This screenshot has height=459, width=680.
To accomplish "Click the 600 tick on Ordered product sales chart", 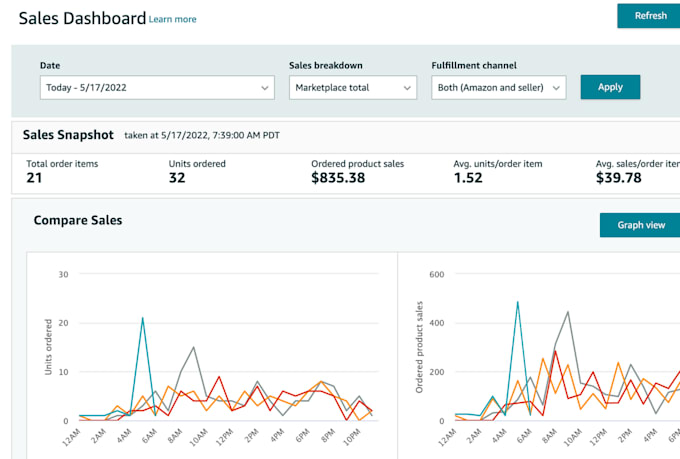I will [x=437, y=274].
